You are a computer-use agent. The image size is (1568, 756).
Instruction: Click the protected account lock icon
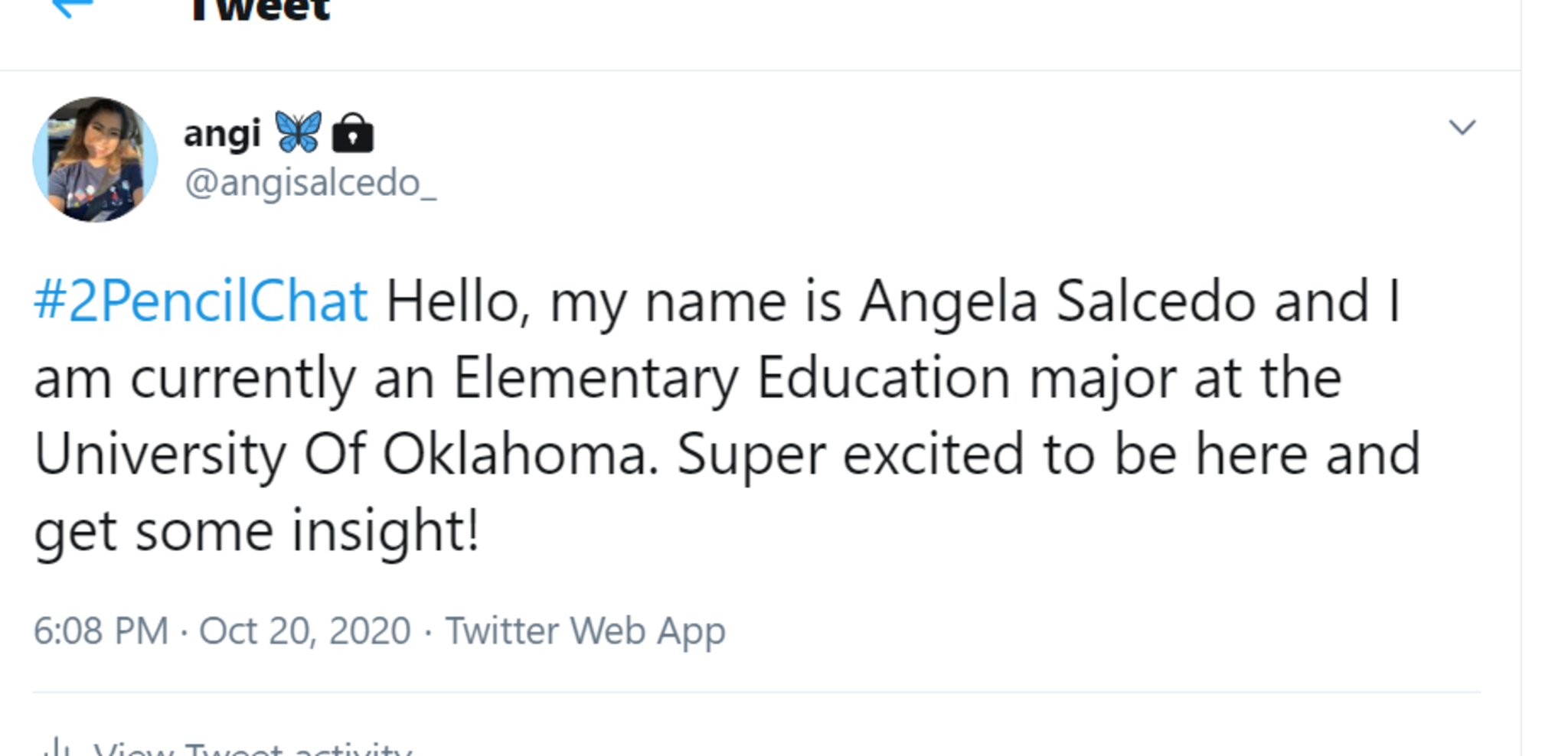(x=352, y=133)
